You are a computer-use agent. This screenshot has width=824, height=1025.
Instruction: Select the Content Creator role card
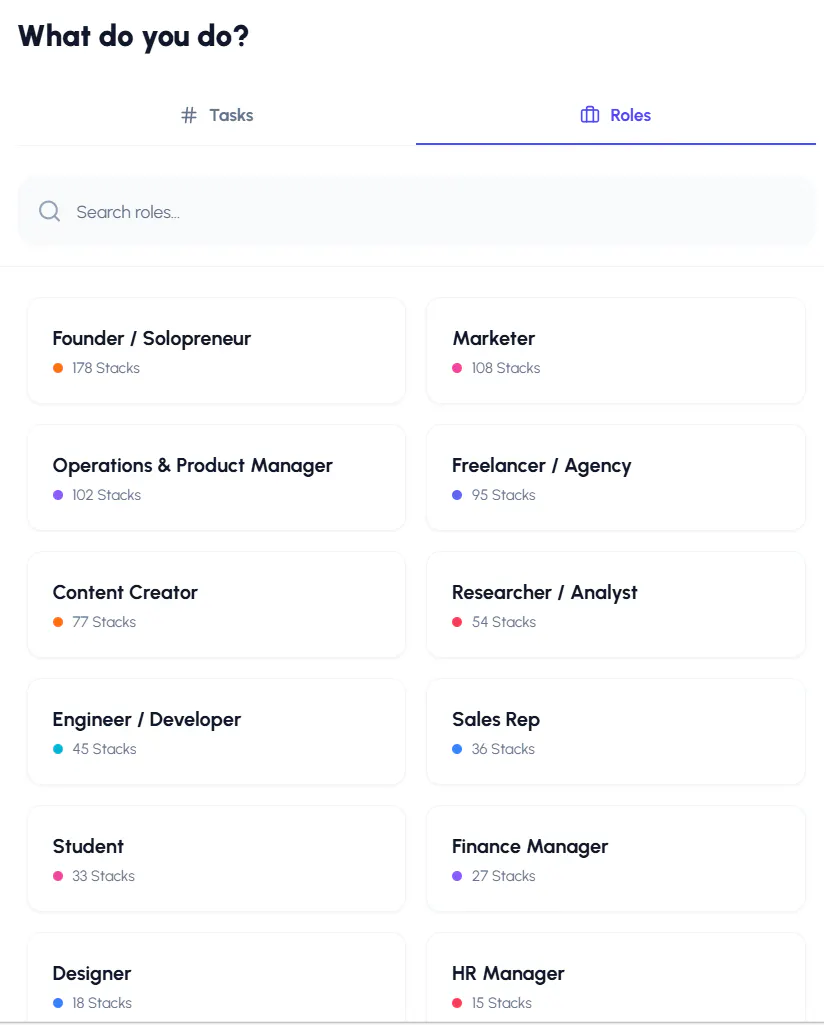[x=216, y=605]
